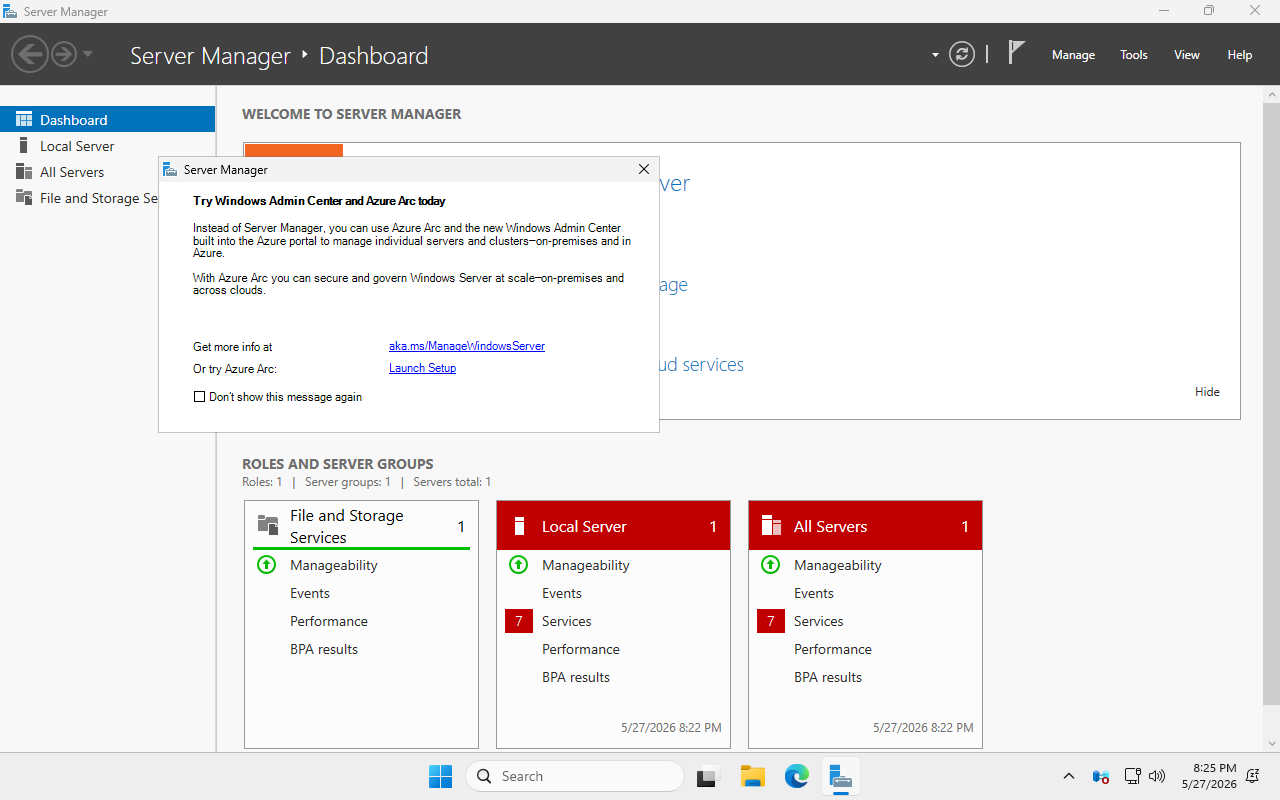Image resolution: width=1280 pixels, height=800 pixels.
Task: Select Dashboard in the sidebar
Action: 107,119
